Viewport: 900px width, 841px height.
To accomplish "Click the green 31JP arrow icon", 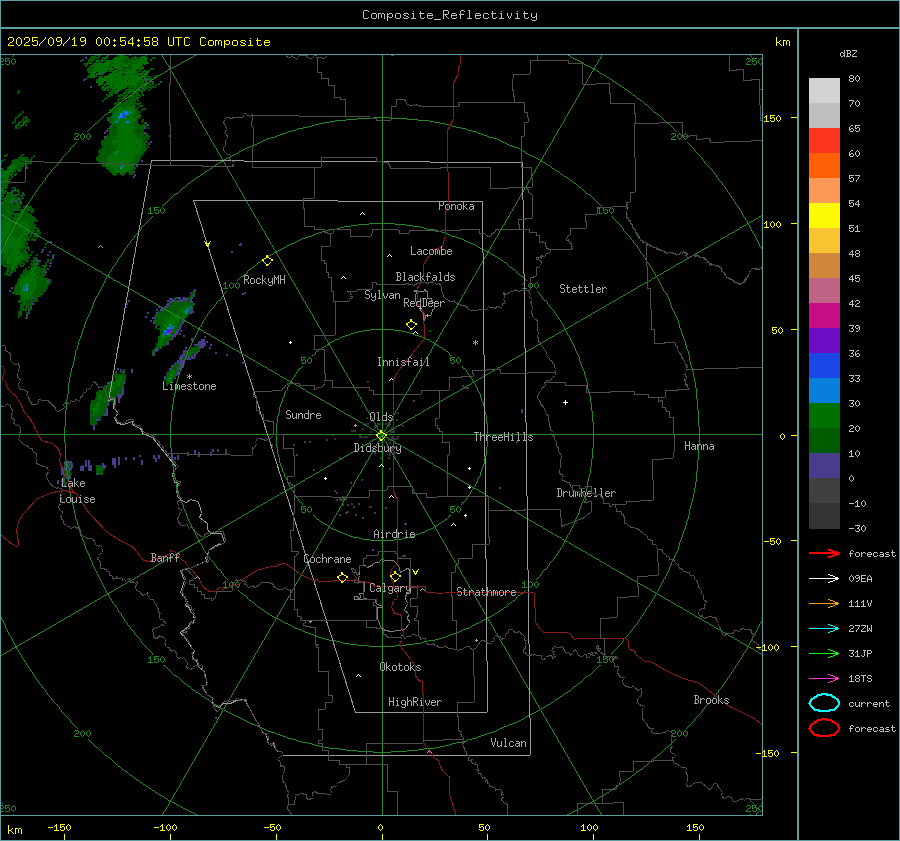I will point(824,653).
